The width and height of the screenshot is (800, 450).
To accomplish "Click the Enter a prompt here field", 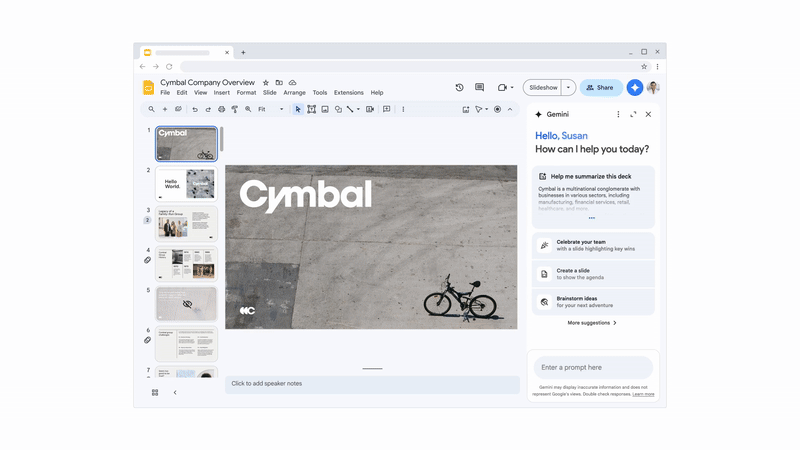I will click(593, 367).
